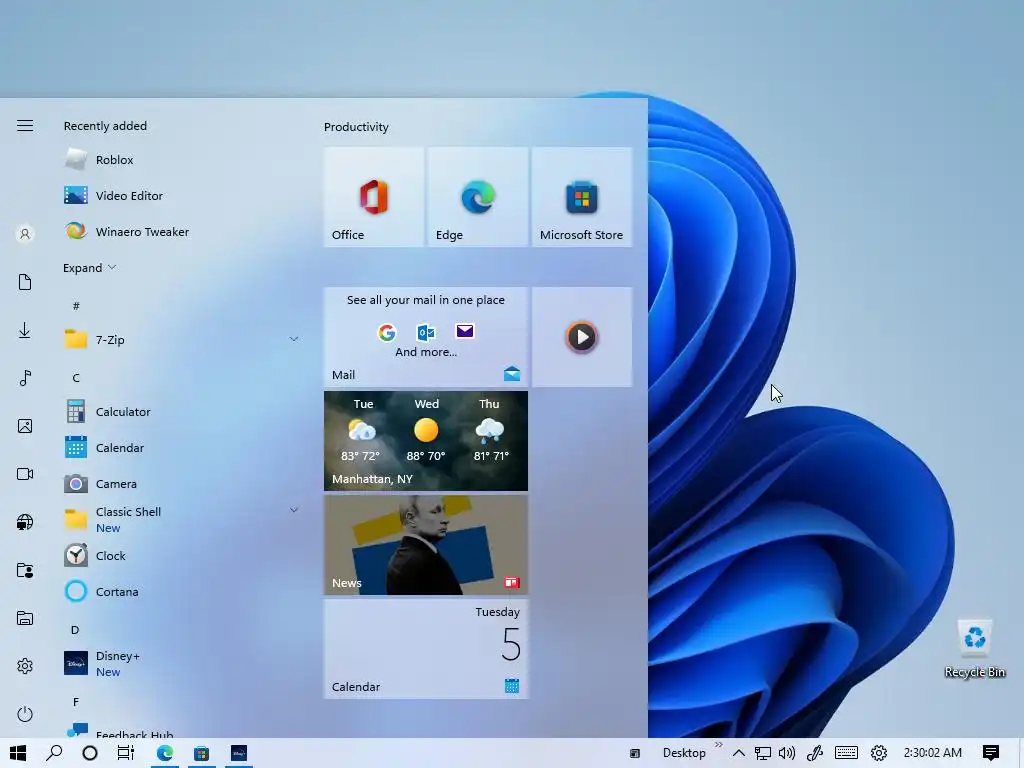Open Personal folder from the Start sidebar
The width and height of the screenshot is (1024, 768).
tap(25, 571)
